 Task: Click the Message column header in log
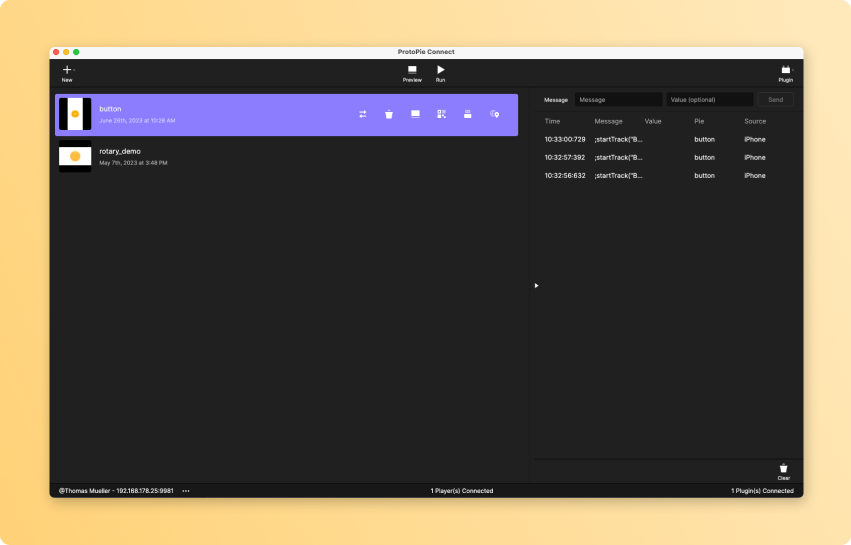[x=608, y=122]
